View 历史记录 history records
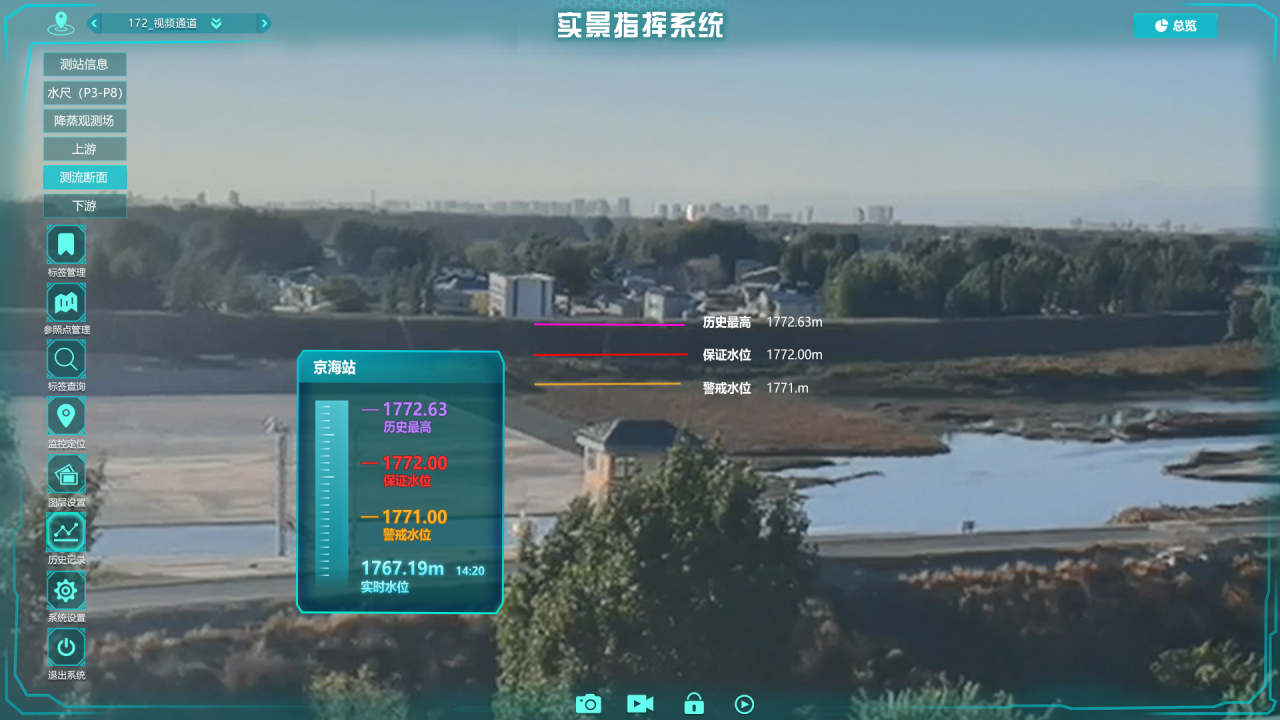This screenshot has height=720, width=1280. click(x=65, y=532)
